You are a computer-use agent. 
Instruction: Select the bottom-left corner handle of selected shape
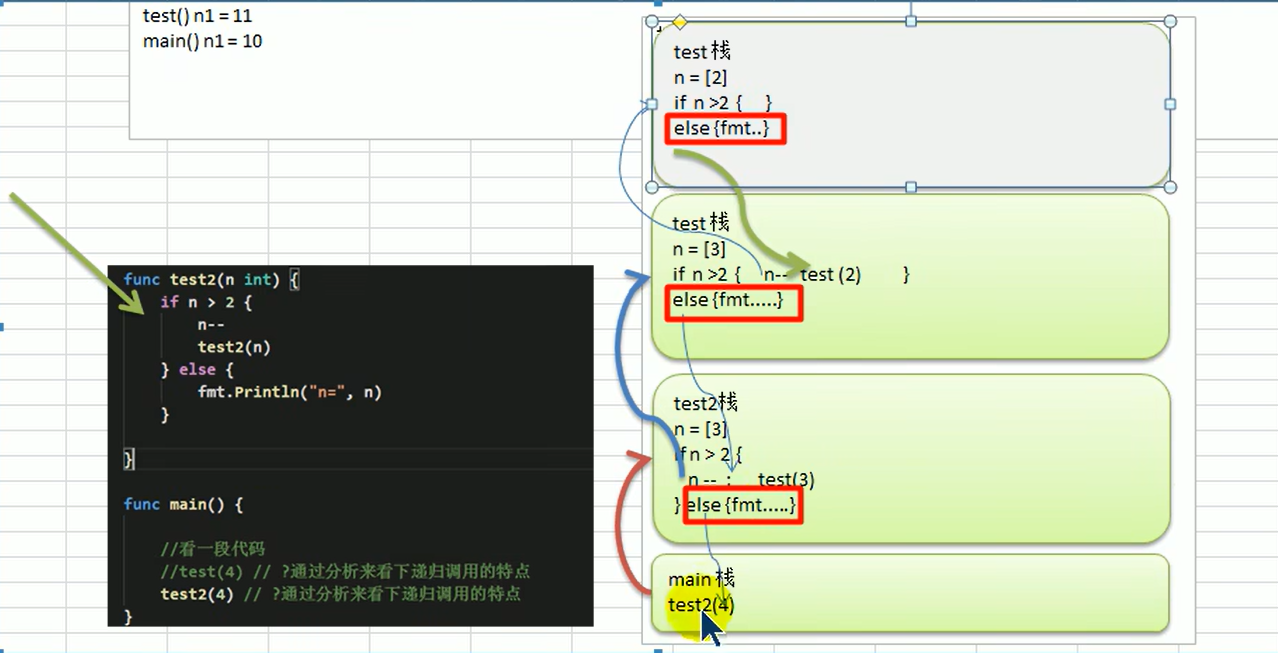coord(652,187)
